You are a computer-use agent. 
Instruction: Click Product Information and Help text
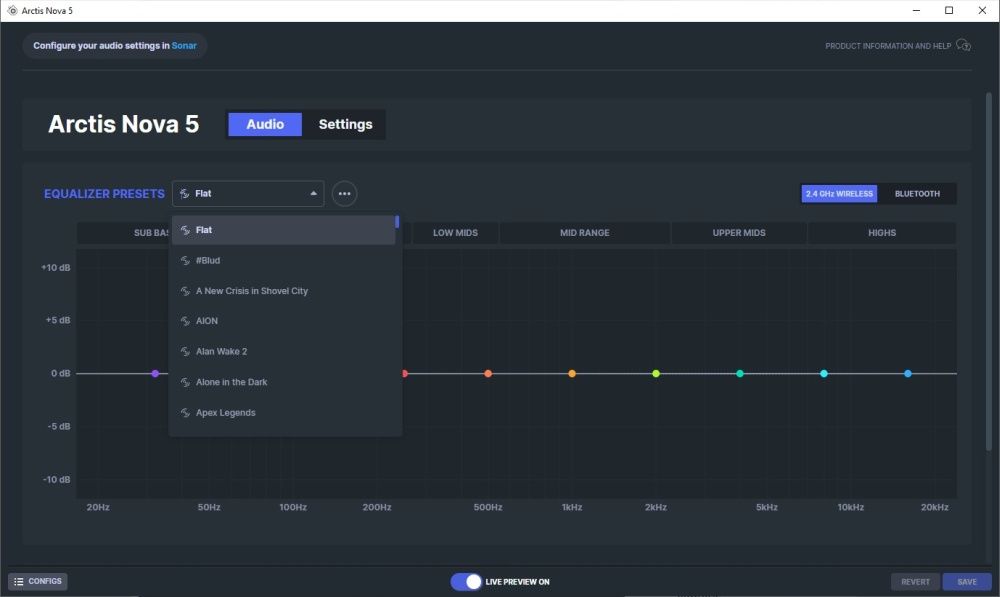(x=888, y=46)
